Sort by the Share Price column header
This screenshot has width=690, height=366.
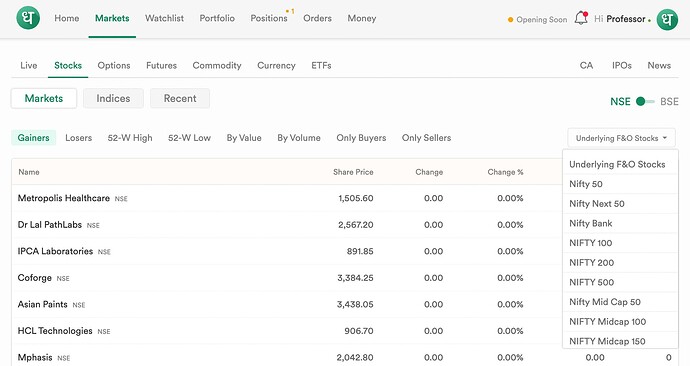[353, 172]
